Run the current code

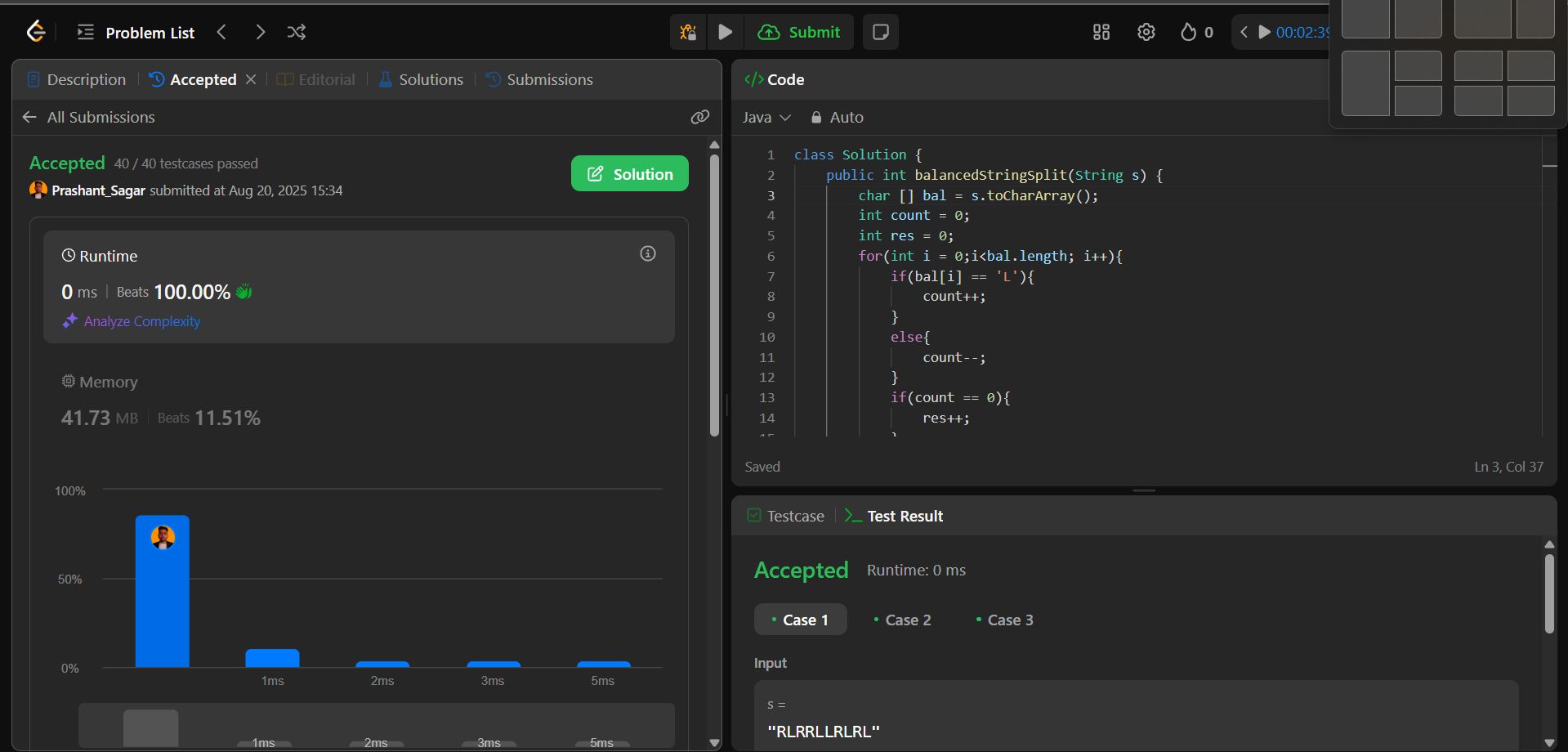725,32
